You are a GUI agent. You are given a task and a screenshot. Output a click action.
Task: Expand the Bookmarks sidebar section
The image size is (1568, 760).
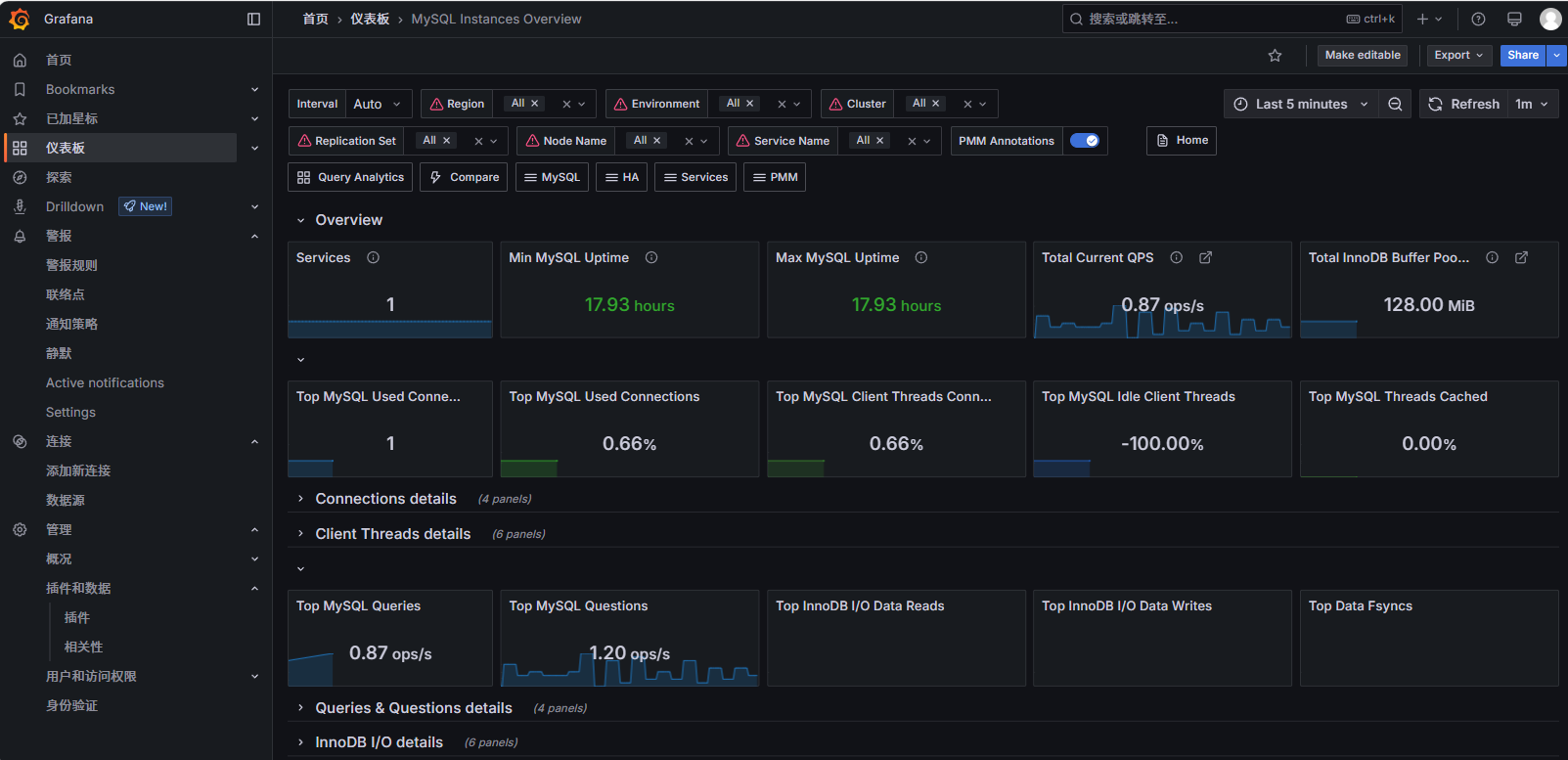(254, 89)
